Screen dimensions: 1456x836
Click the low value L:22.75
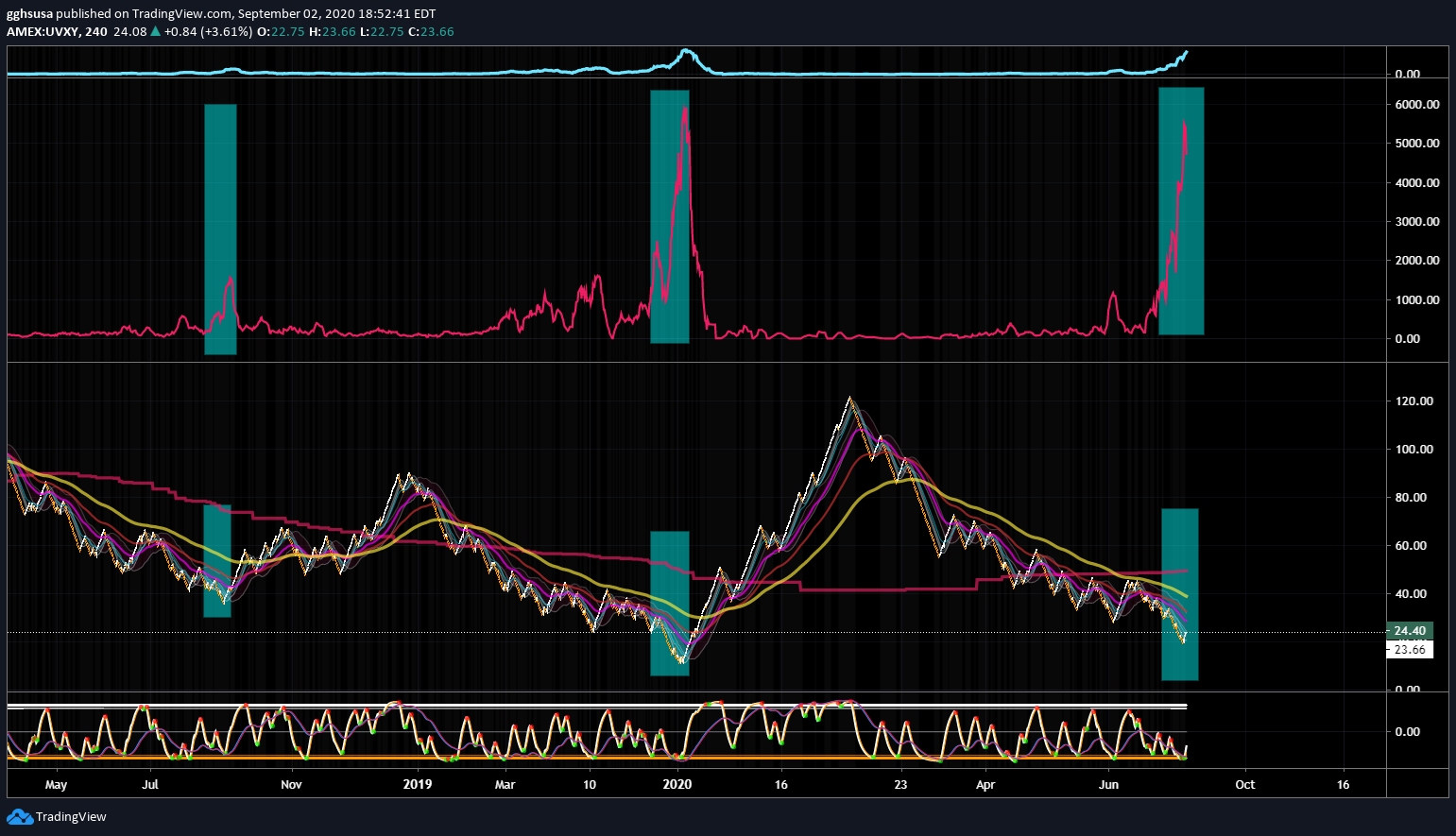point(382,31)
